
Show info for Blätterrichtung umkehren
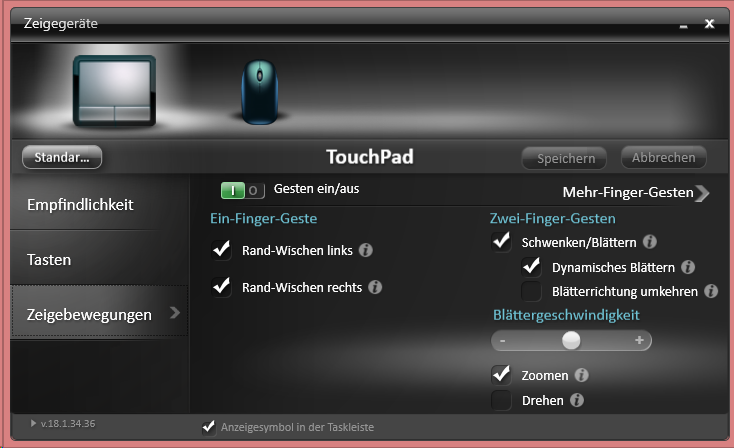pyautogui.click(x=711, y=291)
